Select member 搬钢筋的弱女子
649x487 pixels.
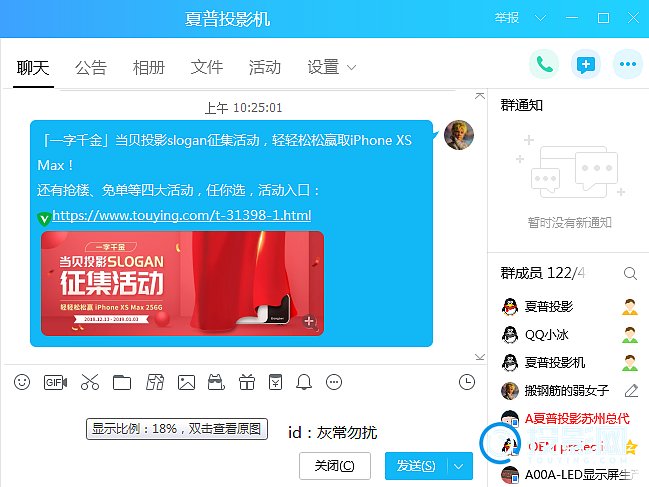pyautogui.click(x=569, y=390)
